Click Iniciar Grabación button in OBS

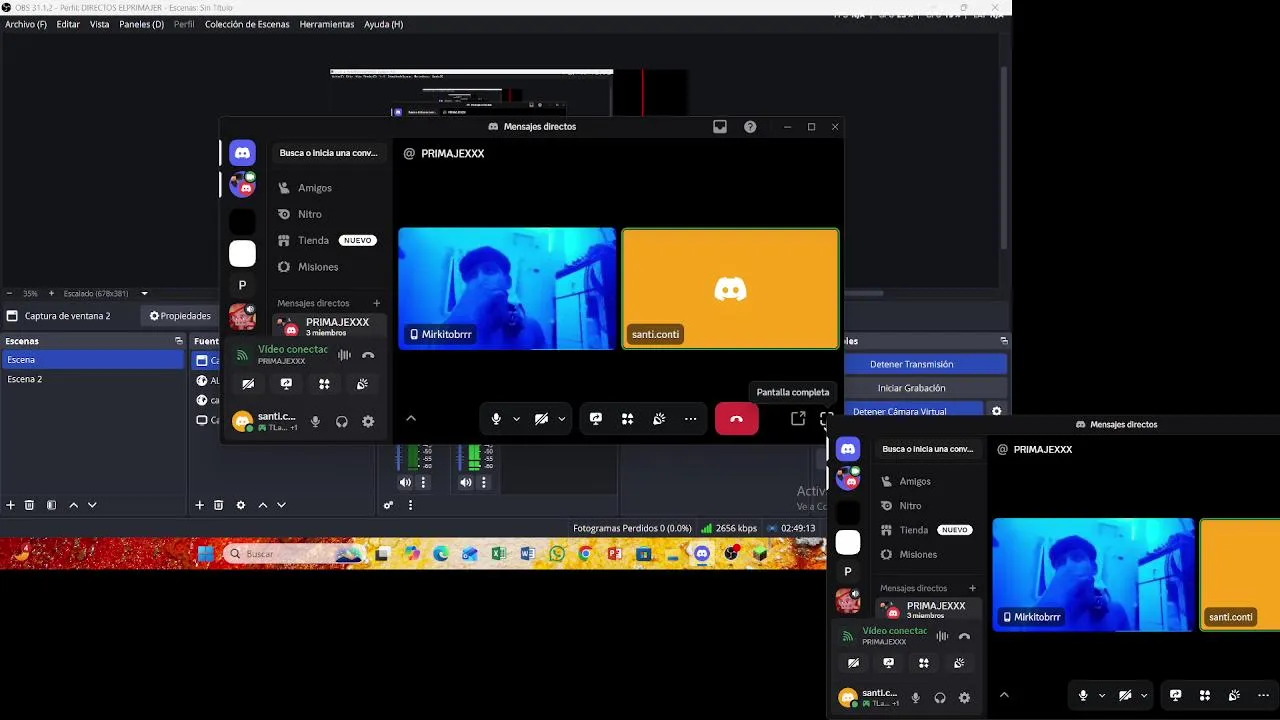[x=911, y=388]
